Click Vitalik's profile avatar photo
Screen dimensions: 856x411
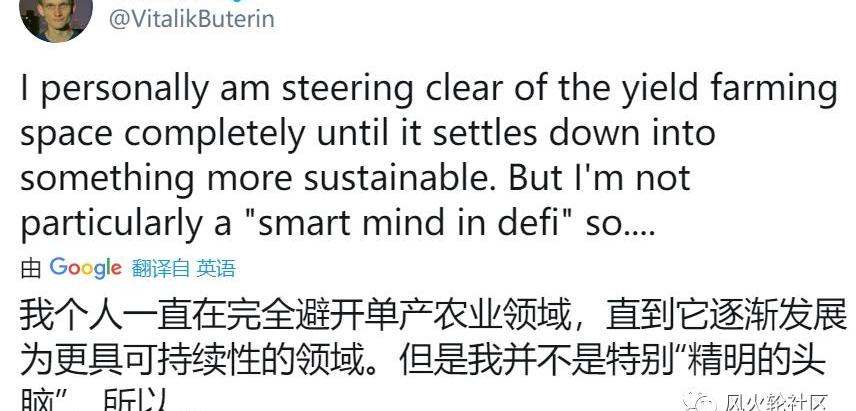[57, 17]
